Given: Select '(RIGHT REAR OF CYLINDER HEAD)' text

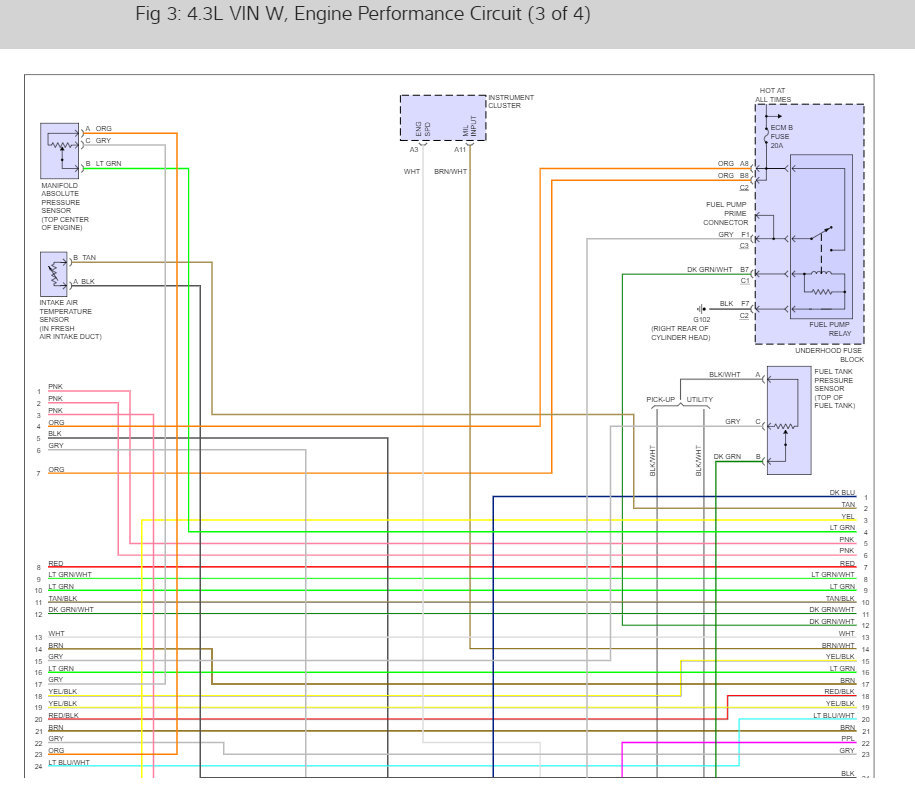Looking at the screenshot, I should click(680, 333).
